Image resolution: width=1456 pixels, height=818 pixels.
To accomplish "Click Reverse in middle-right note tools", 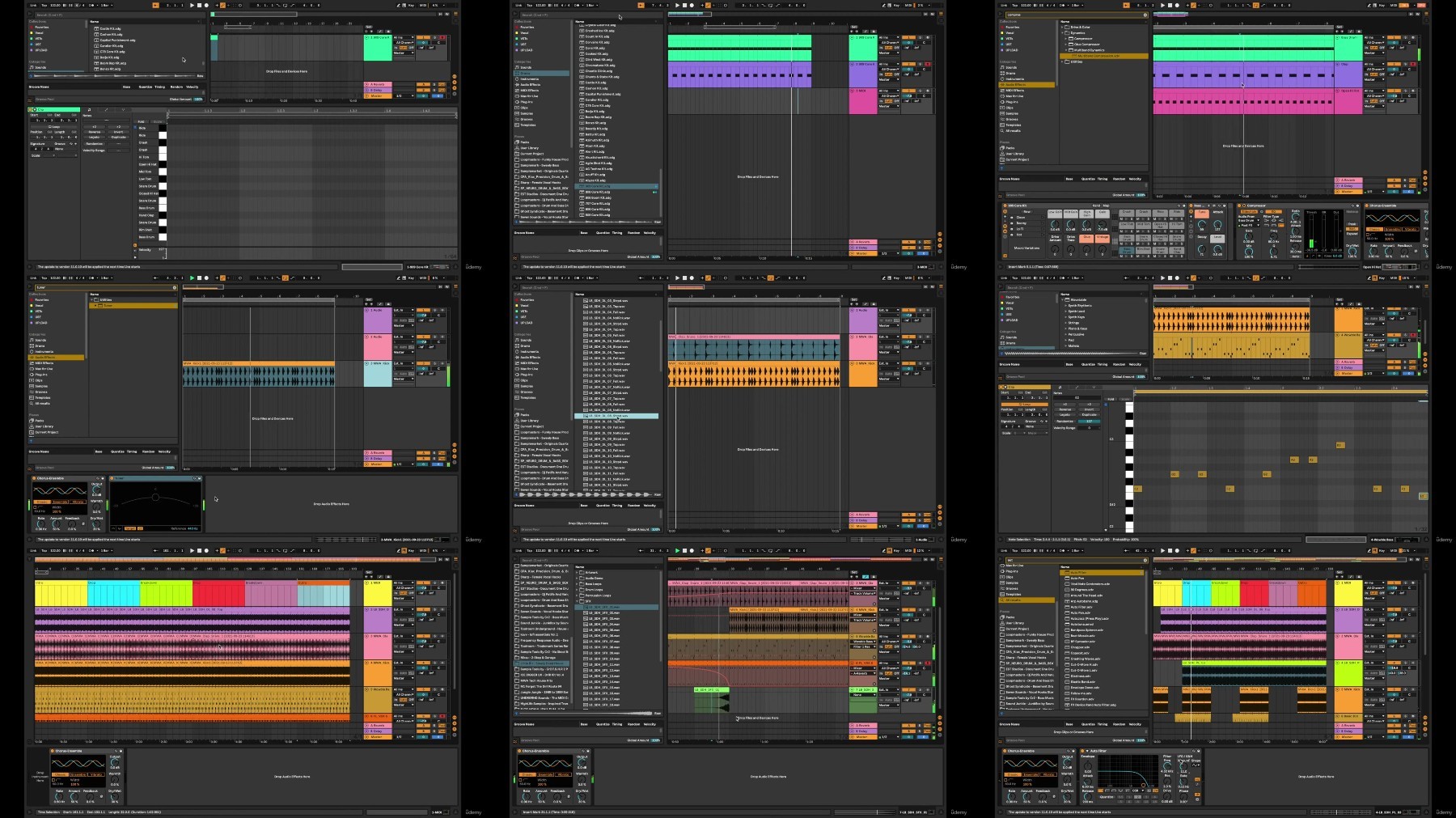I will [1065, 409].
